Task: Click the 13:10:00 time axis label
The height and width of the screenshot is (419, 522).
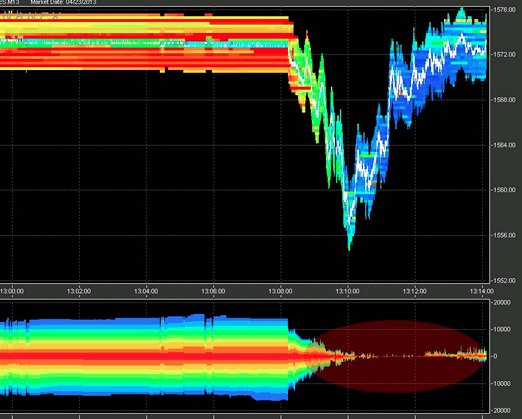Action: [348, 291]
